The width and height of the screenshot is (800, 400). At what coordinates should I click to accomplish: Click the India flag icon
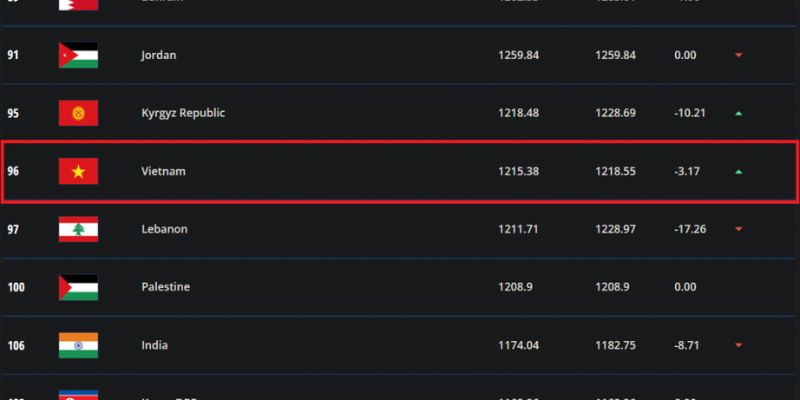pyautogui.click(x=78, y=345)
